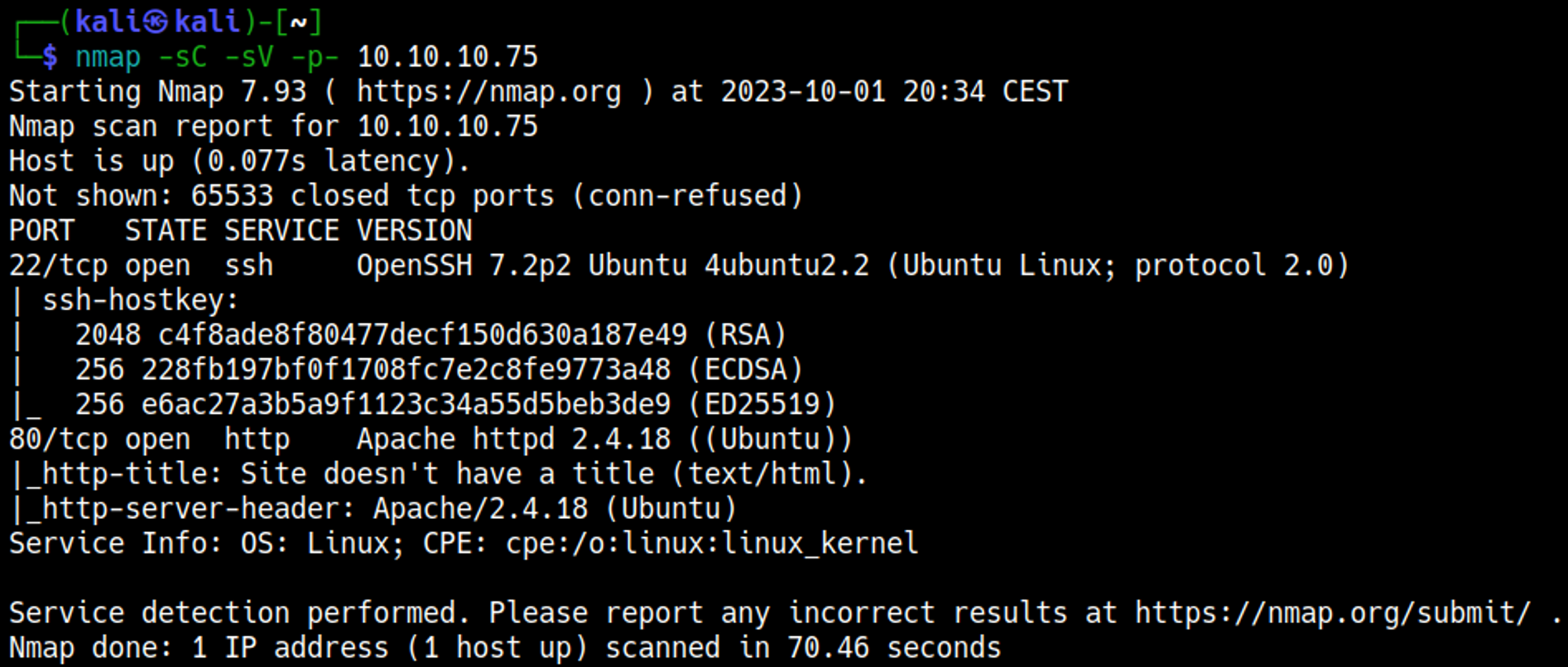
Task: Click the -sC flag in command
Action: coord(183,56)
